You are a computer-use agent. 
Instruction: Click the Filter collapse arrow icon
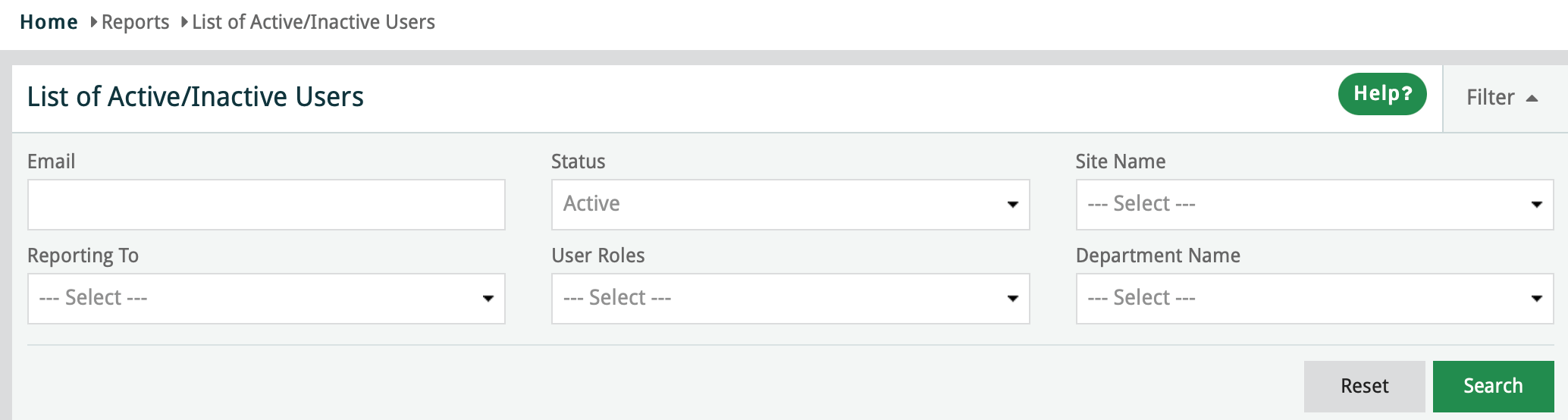coord(1532,99)
